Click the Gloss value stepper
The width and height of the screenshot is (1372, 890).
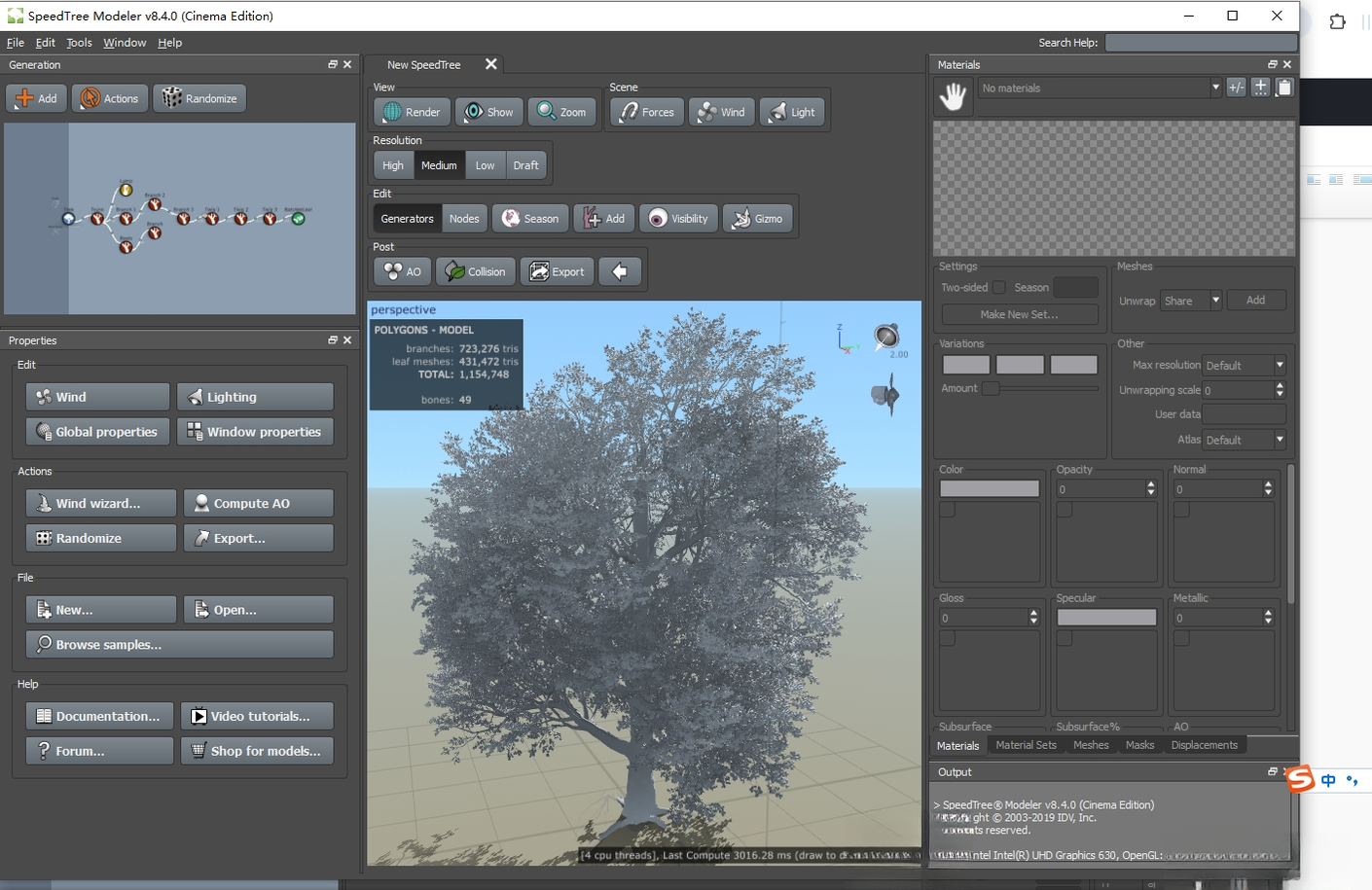pos(1033,618)
